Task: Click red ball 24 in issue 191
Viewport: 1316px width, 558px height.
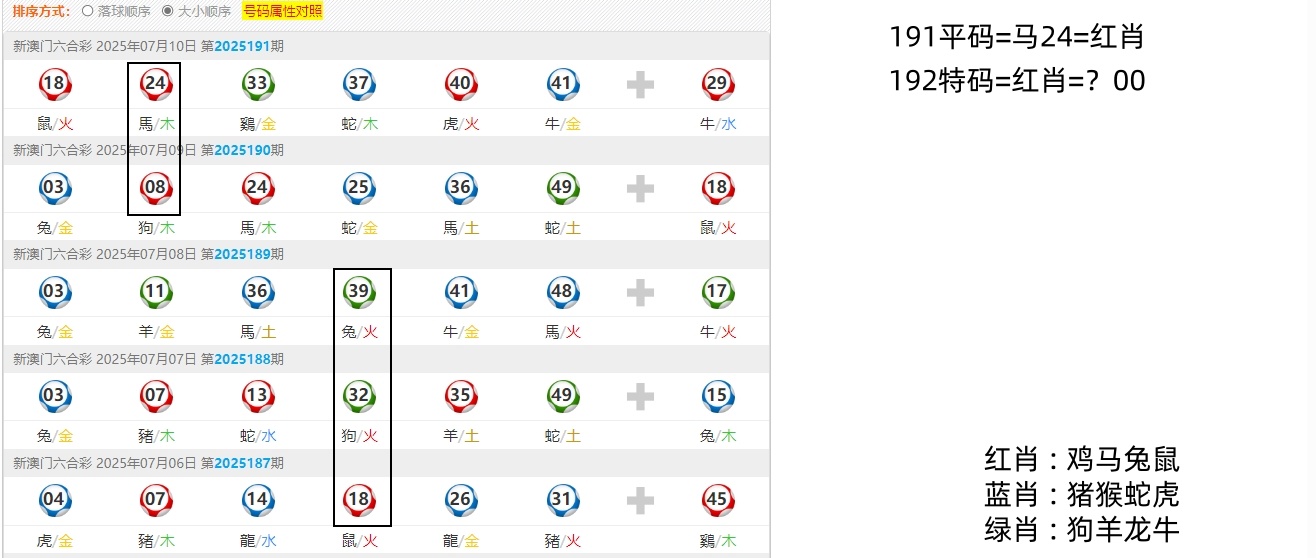Action: click(156, 84)
